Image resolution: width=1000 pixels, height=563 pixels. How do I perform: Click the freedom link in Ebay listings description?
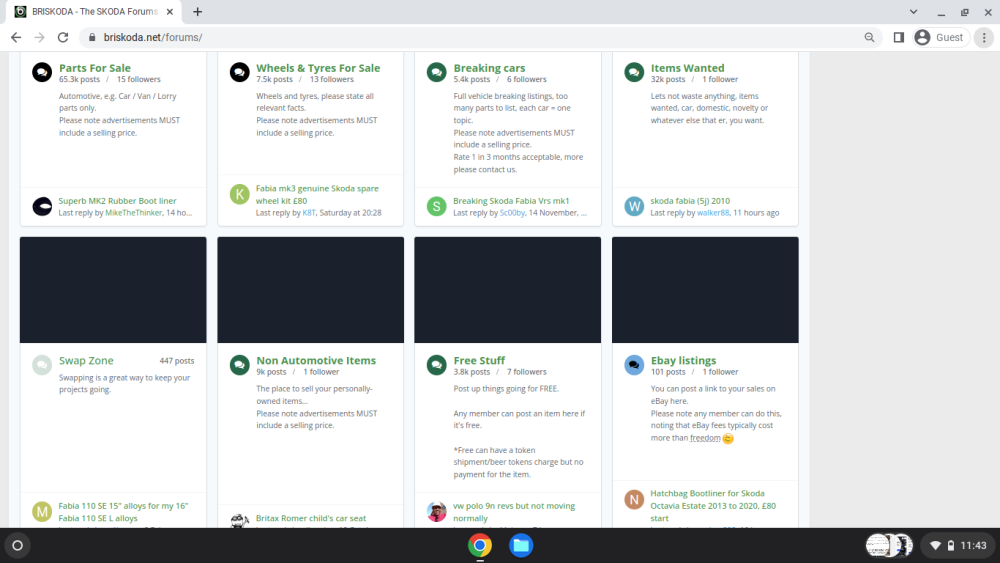point(705,438)
